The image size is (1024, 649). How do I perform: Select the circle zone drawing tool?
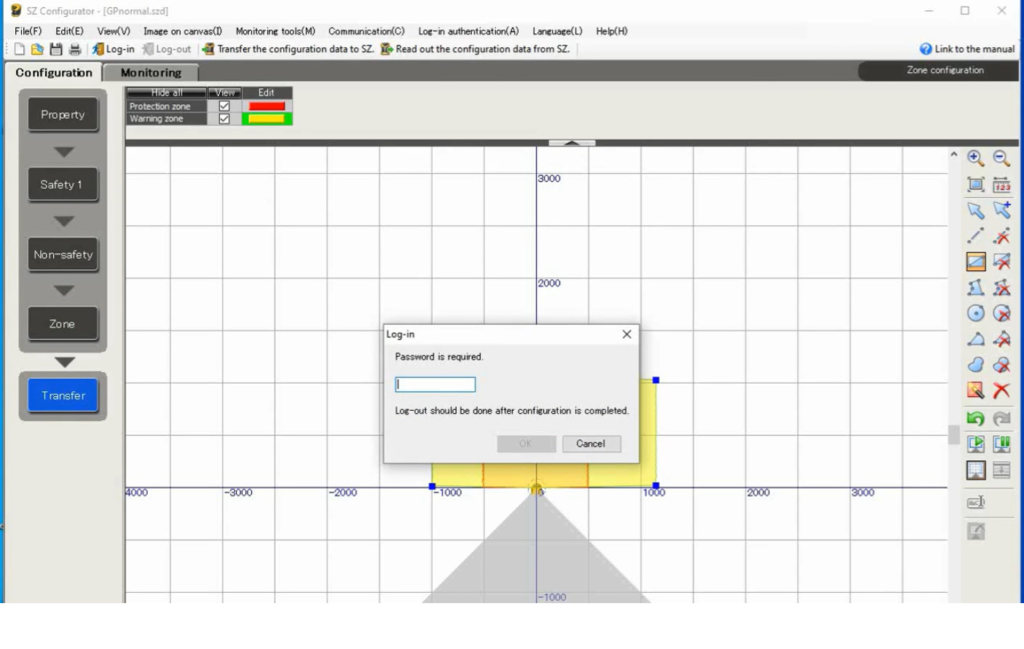click(976, 313)
